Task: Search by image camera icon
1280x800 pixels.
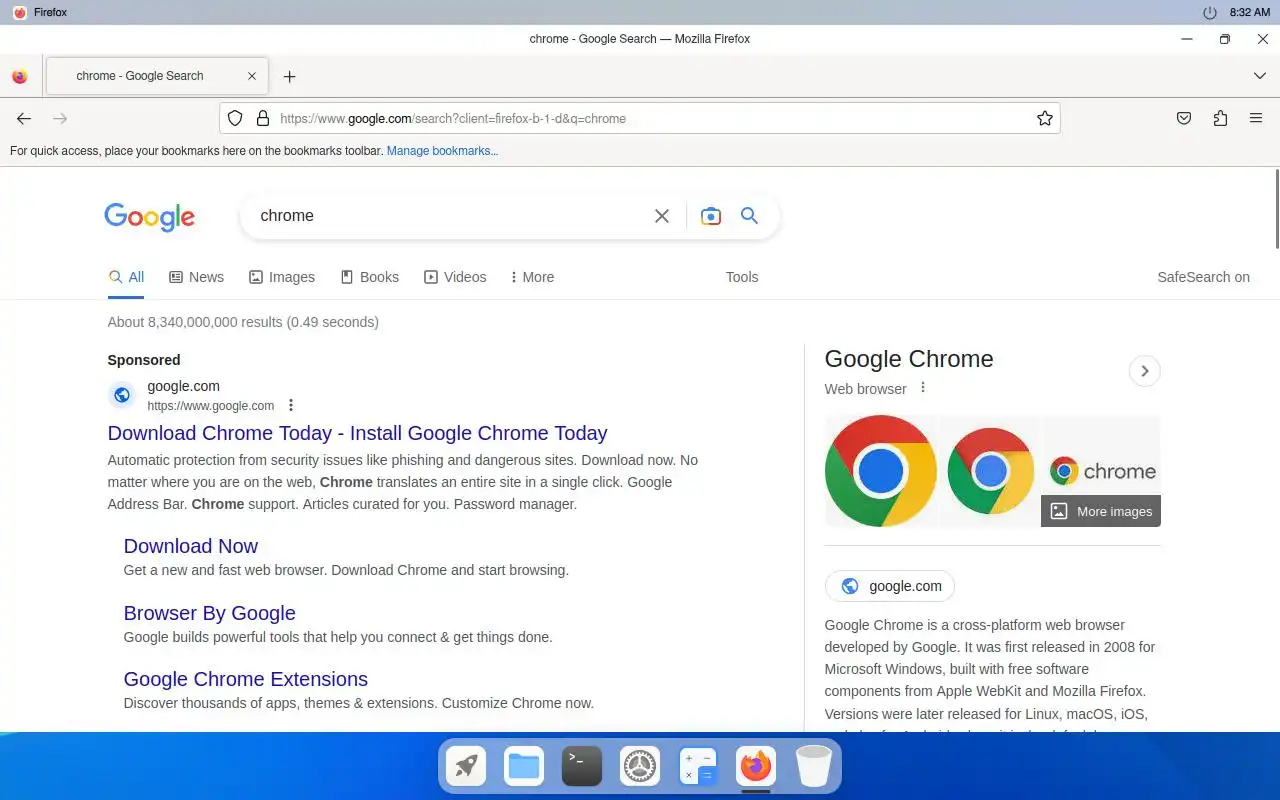Action: [x=711, y=216]
